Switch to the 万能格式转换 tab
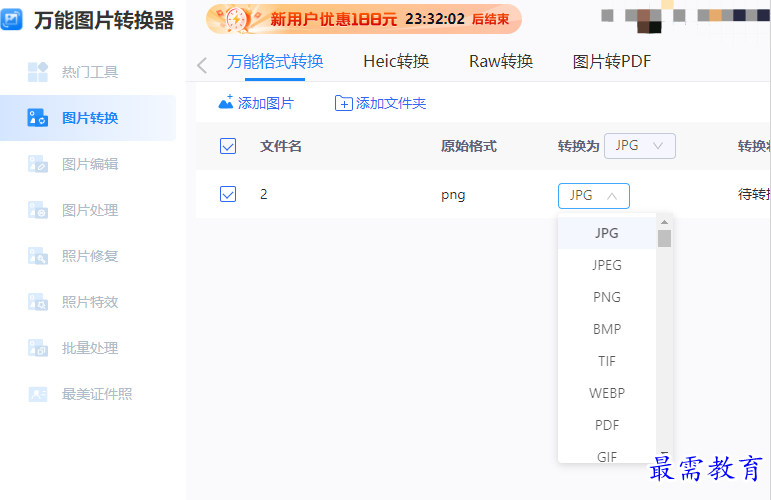 275,61
